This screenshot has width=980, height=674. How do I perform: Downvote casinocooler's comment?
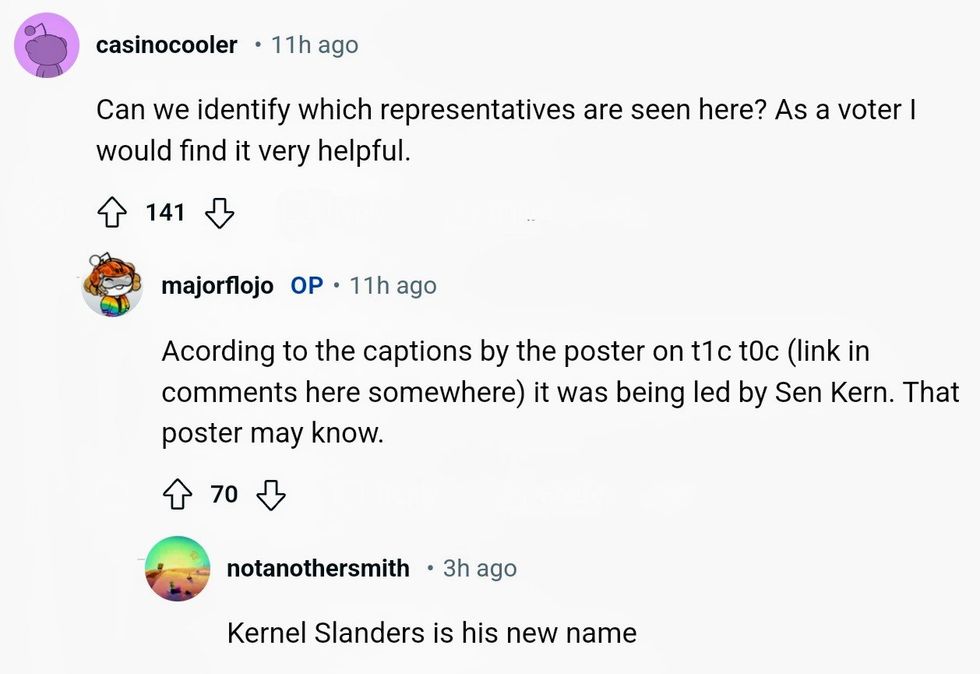click(218, 212)
